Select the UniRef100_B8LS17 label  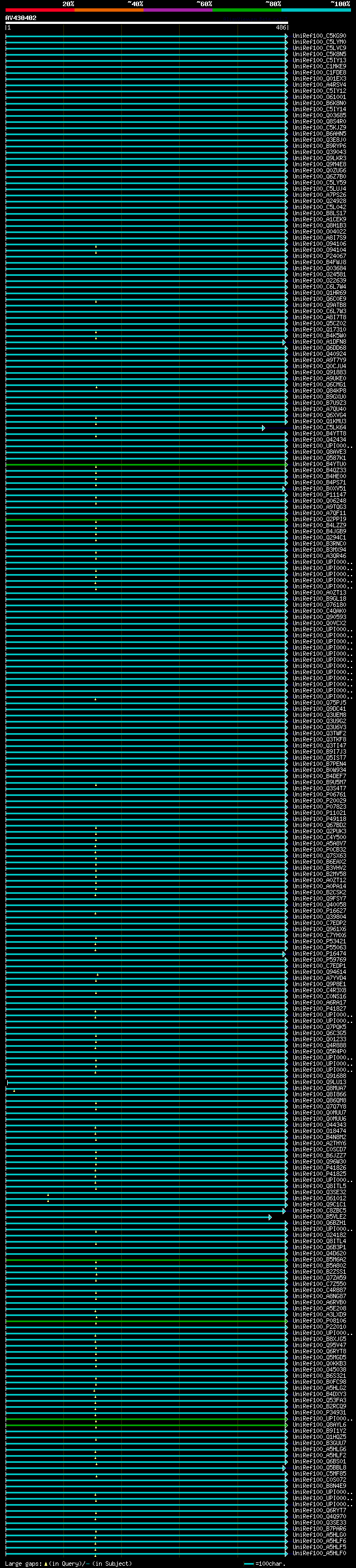(x=319, y=213)
